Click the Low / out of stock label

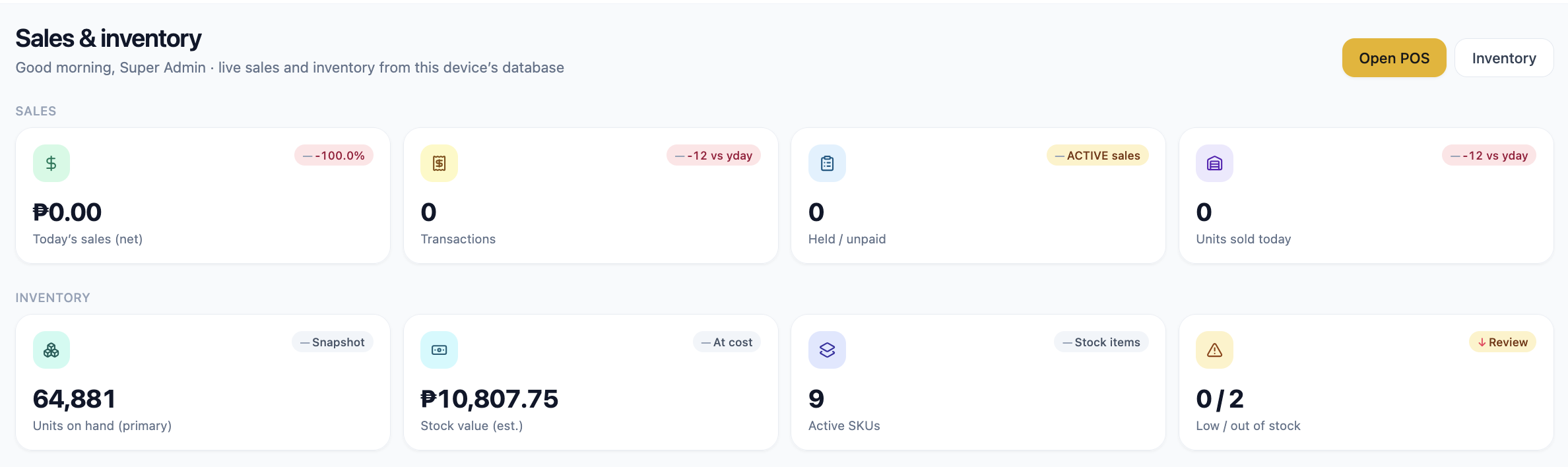pyautogui.click(x=1248, y=426)
